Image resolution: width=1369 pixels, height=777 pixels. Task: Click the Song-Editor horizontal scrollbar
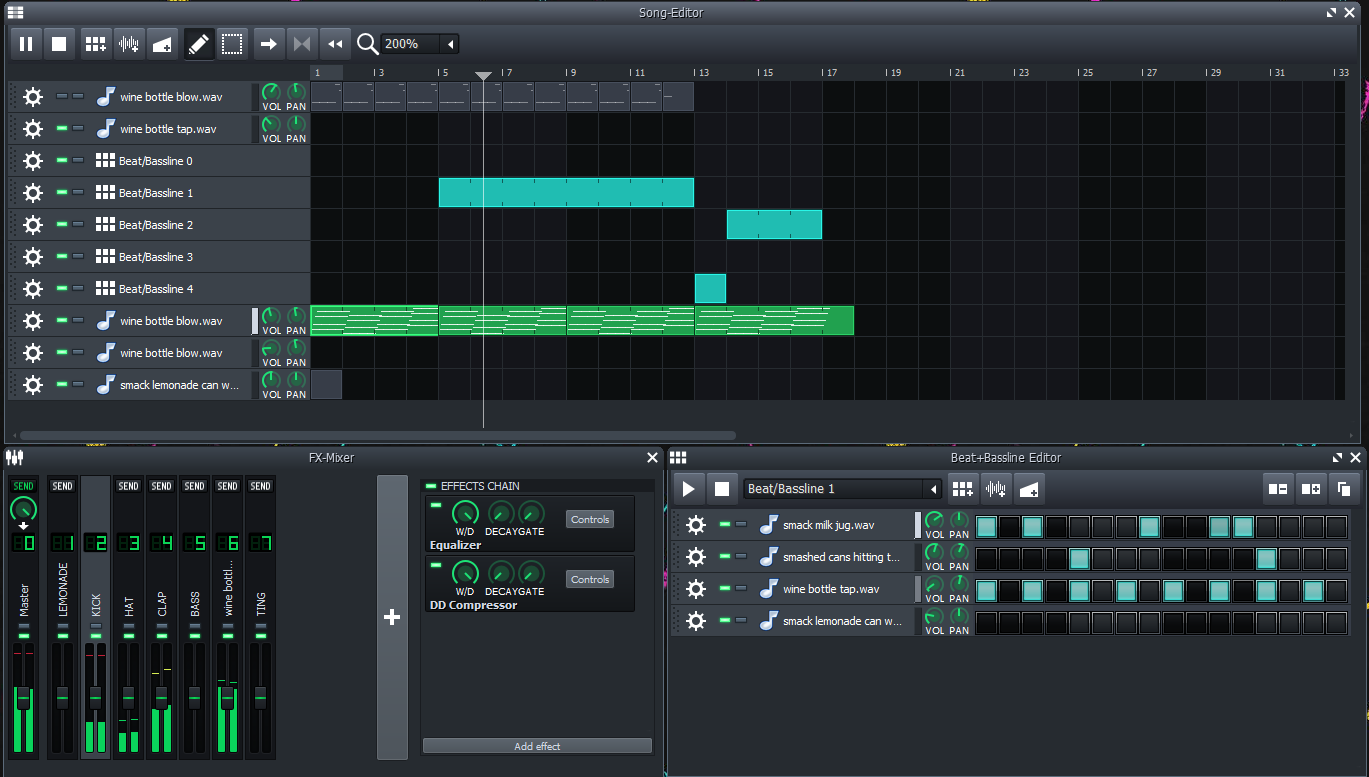378,436
